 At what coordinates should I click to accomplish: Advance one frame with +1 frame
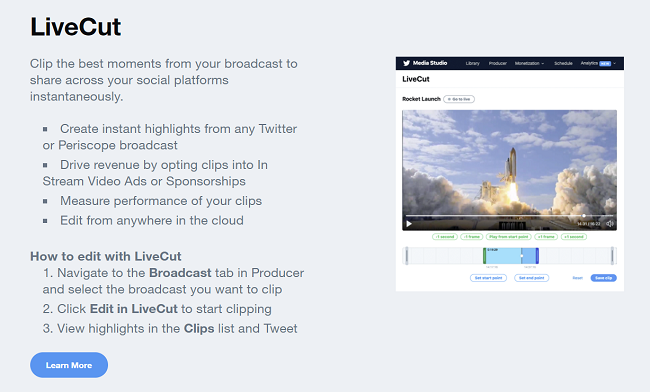coord(546,237)
